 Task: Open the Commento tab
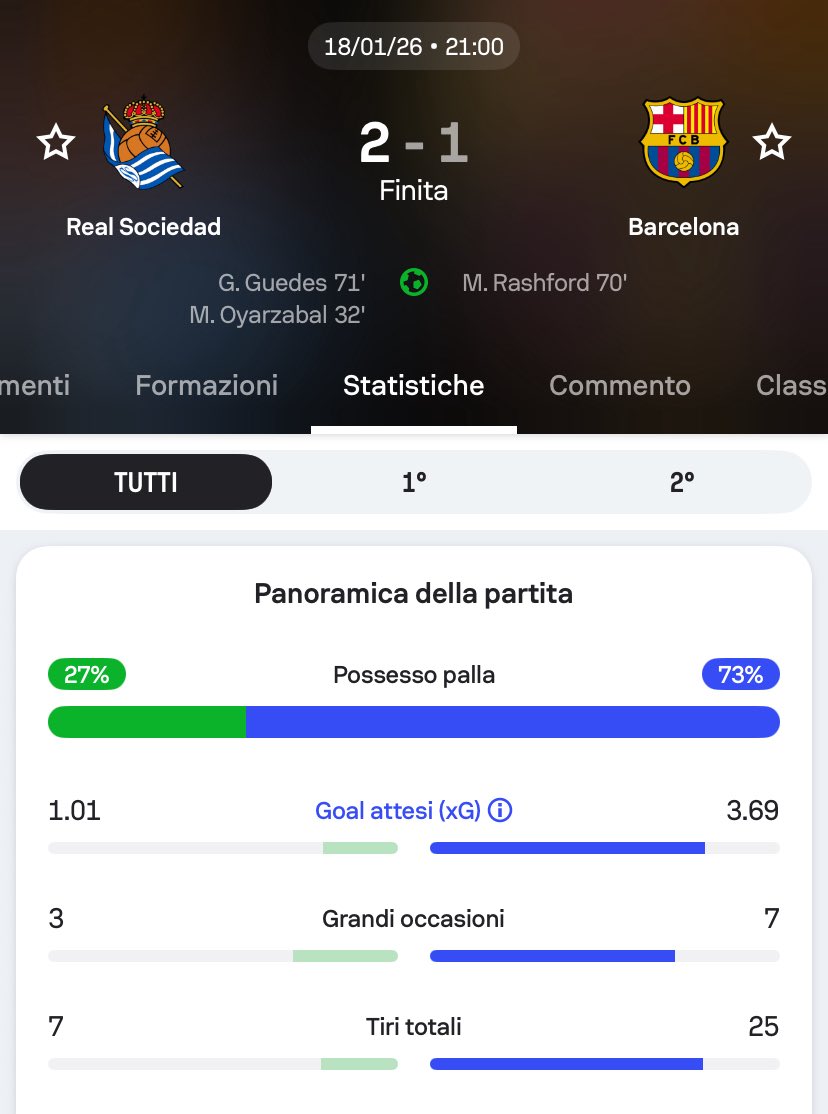(620, 385)
